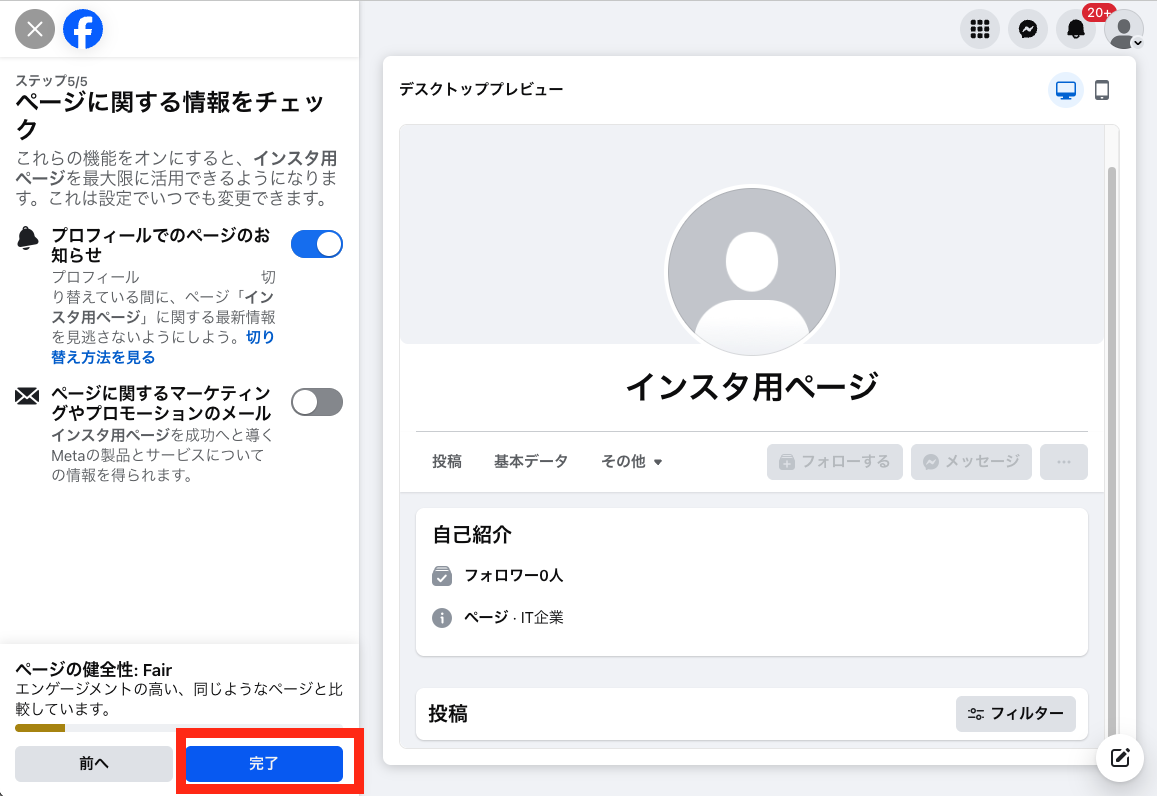Open the post composer pencil button
Viewport: 1157px width, 796px height.
pos(1119,758)
